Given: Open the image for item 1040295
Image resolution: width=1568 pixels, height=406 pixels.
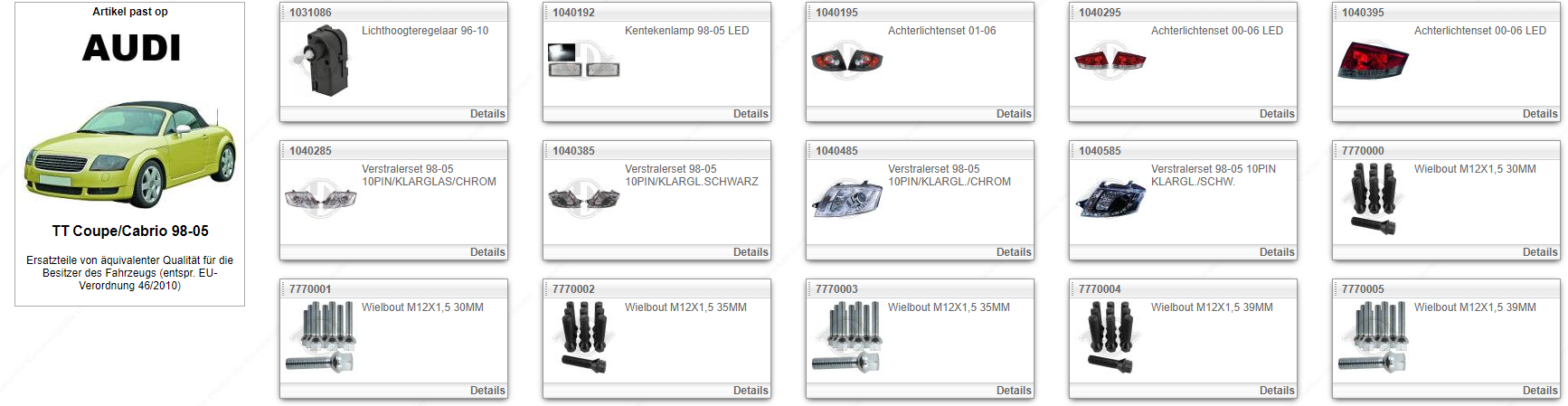Looking at the screenshot, I should (x=1110, y=61).
